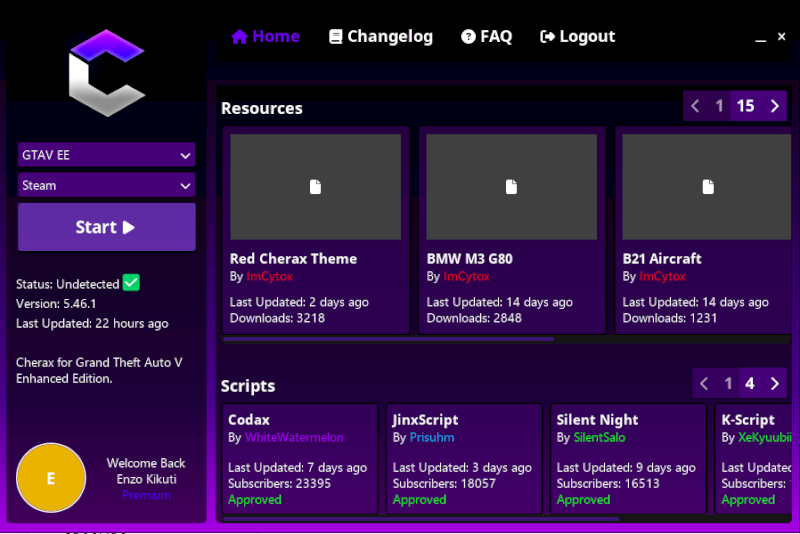Screen dimensions: 800x534
Task: Select page 15 in Resources pagination
Action: click(745, 106)
